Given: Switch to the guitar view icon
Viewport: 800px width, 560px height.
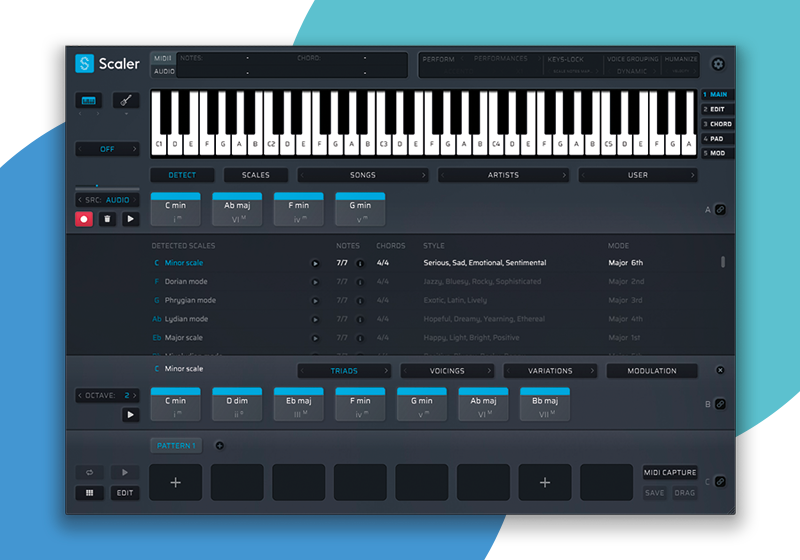Looking at the screenshot, I should [x=126, y=100].
